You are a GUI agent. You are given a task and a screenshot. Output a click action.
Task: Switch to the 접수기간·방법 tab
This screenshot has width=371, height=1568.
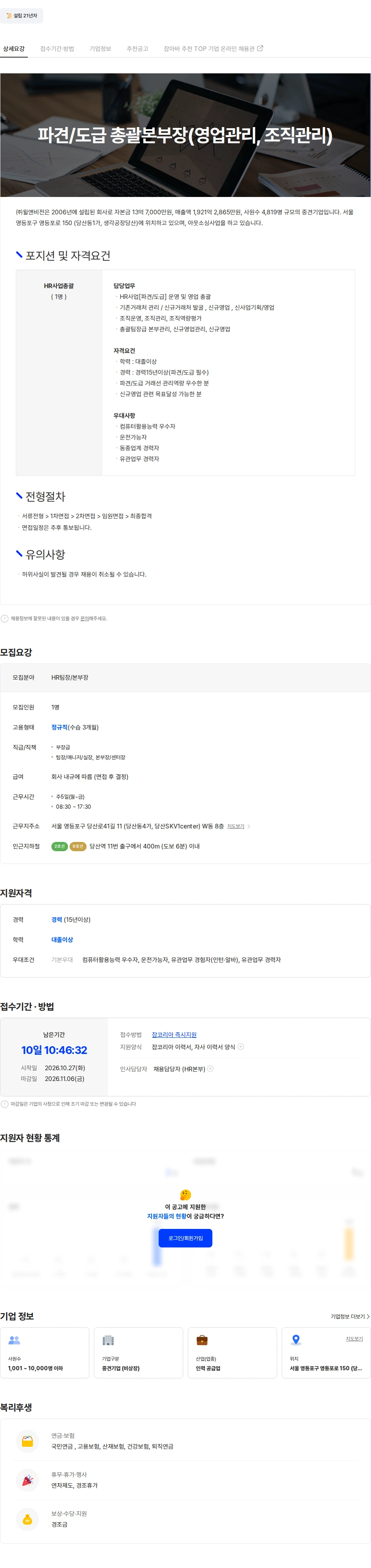point(57,49)
